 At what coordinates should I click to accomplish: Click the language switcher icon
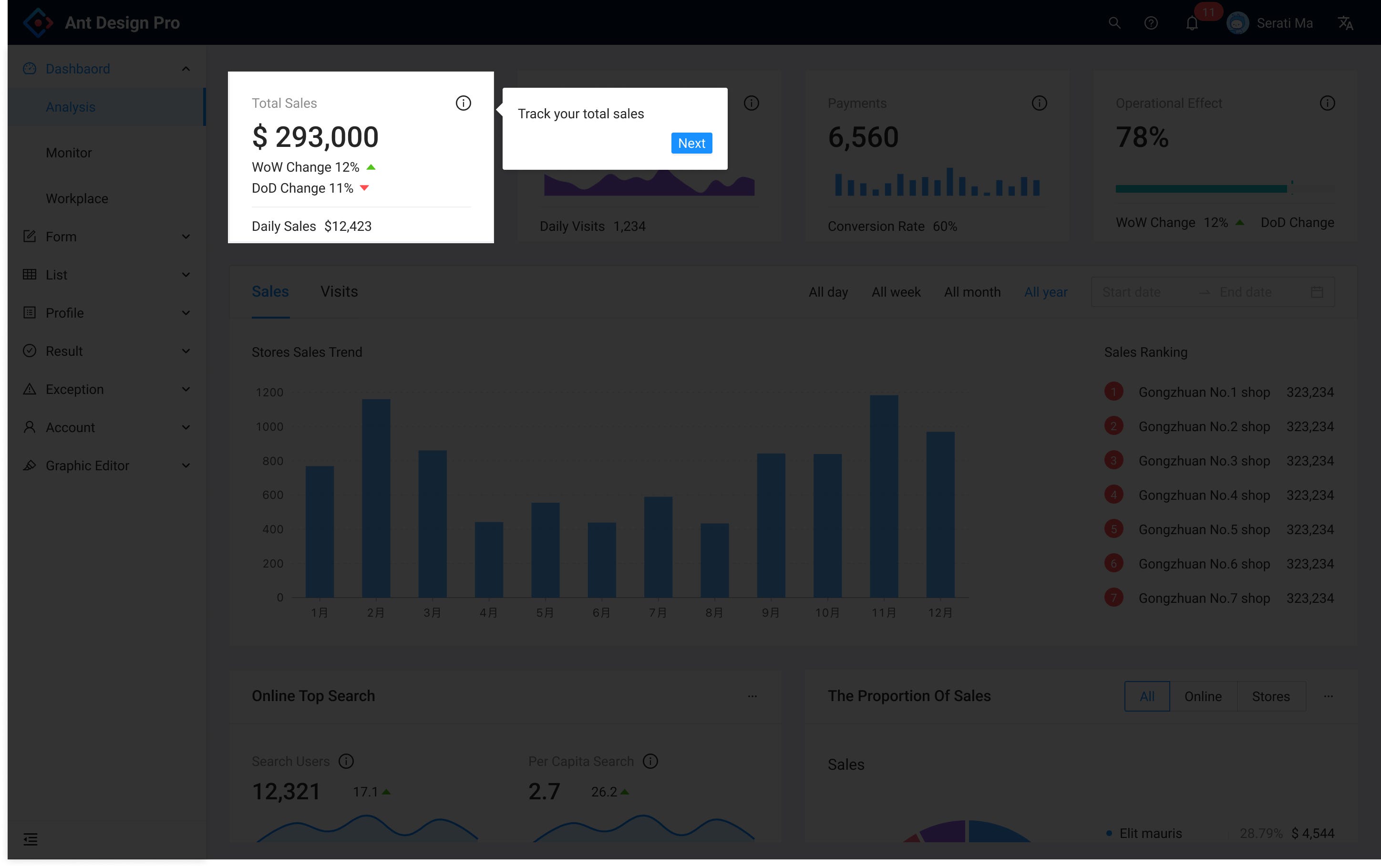click(x=1345, y=23)
